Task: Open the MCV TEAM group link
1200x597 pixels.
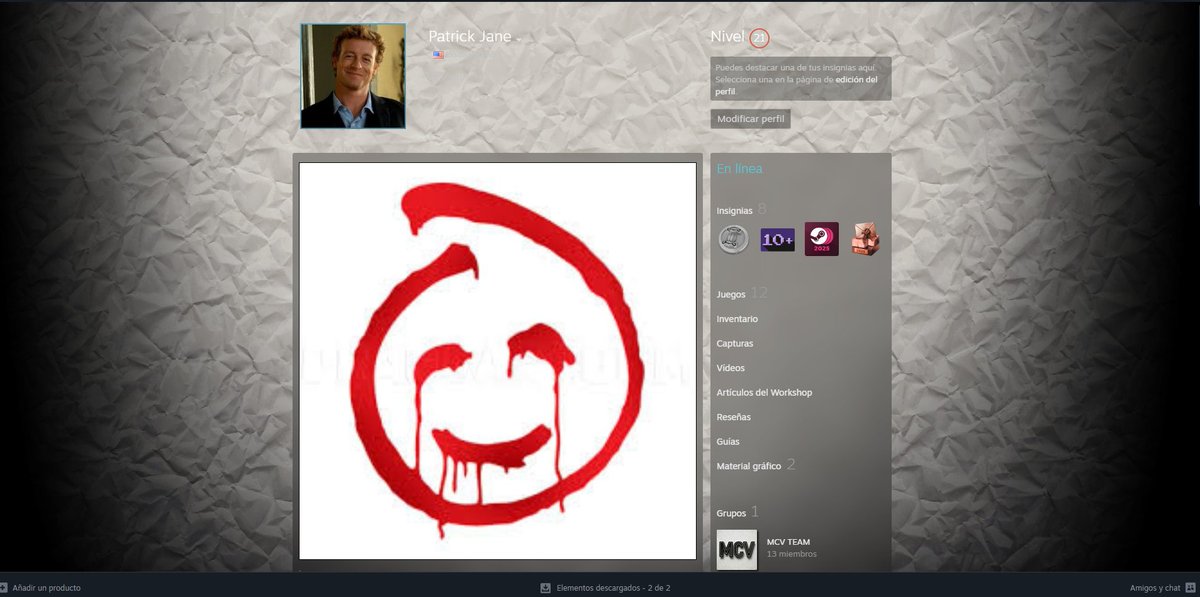Action: click(788, 542)
